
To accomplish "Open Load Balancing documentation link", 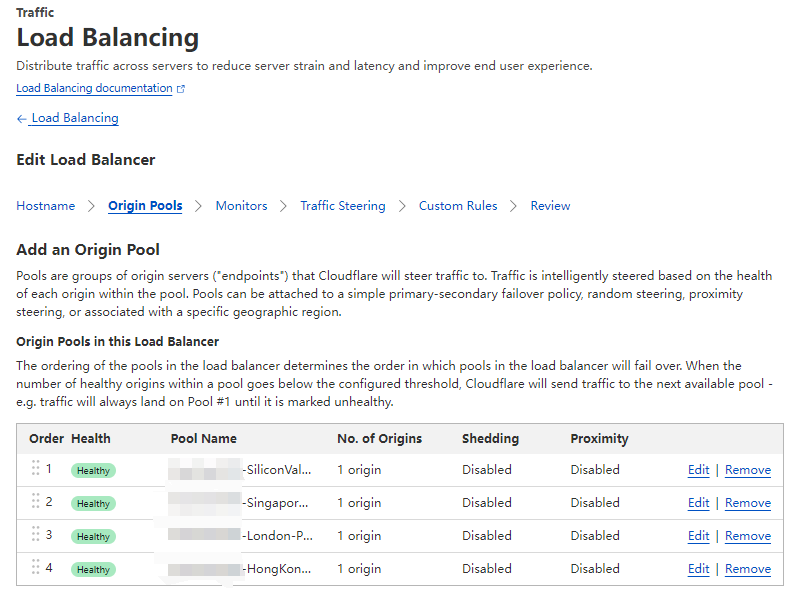I will pyautogui.click(x=94, y=88).
